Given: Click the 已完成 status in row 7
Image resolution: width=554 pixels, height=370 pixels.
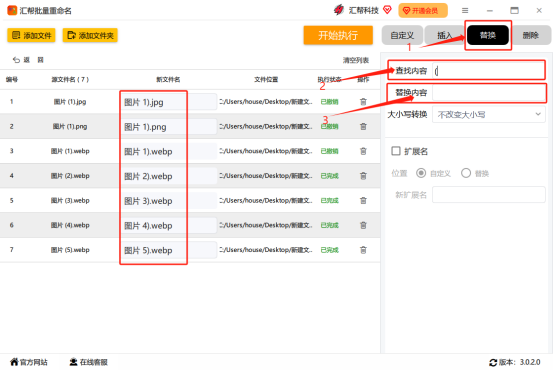Looking at the screenshot, I should 330,250.
